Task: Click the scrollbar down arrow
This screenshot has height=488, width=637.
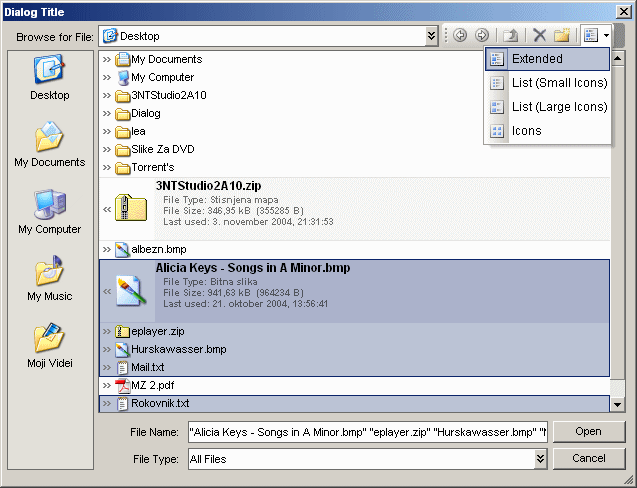Action: point(617,404)
